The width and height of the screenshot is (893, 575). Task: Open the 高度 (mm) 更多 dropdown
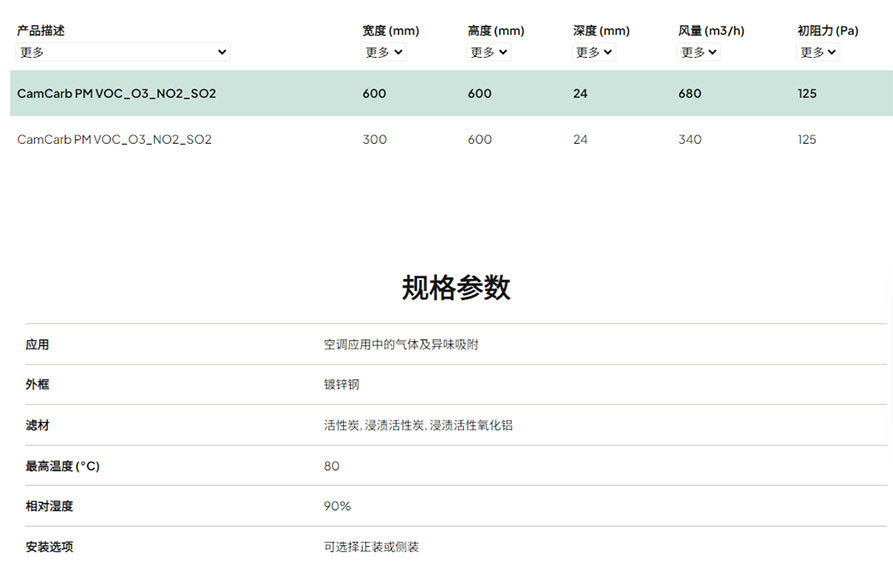[489, 52]
